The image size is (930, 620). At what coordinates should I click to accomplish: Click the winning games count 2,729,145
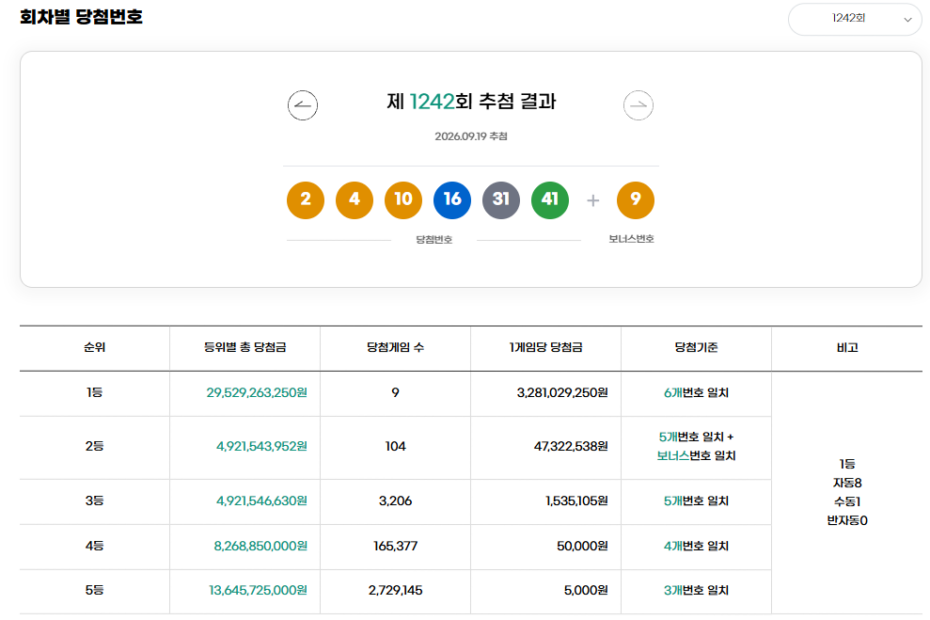click(396, 590)
